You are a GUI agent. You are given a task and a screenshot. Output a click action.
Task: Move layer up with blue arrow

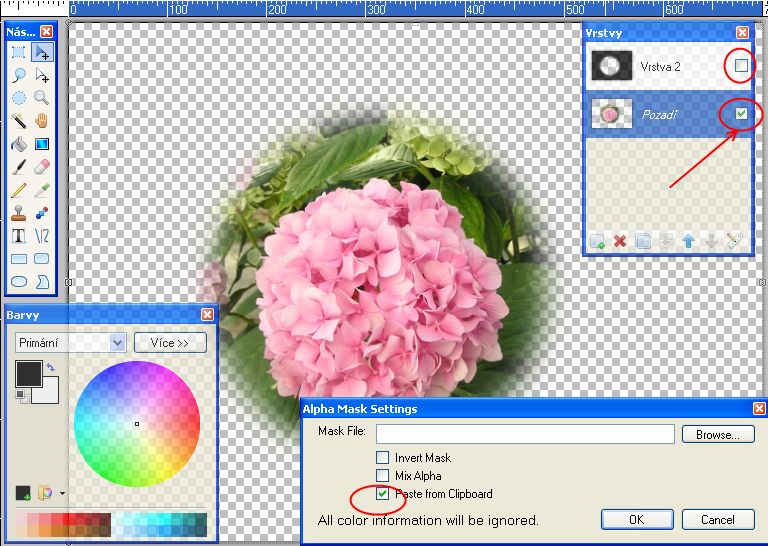pyautogui.click(x=688, y=241)
